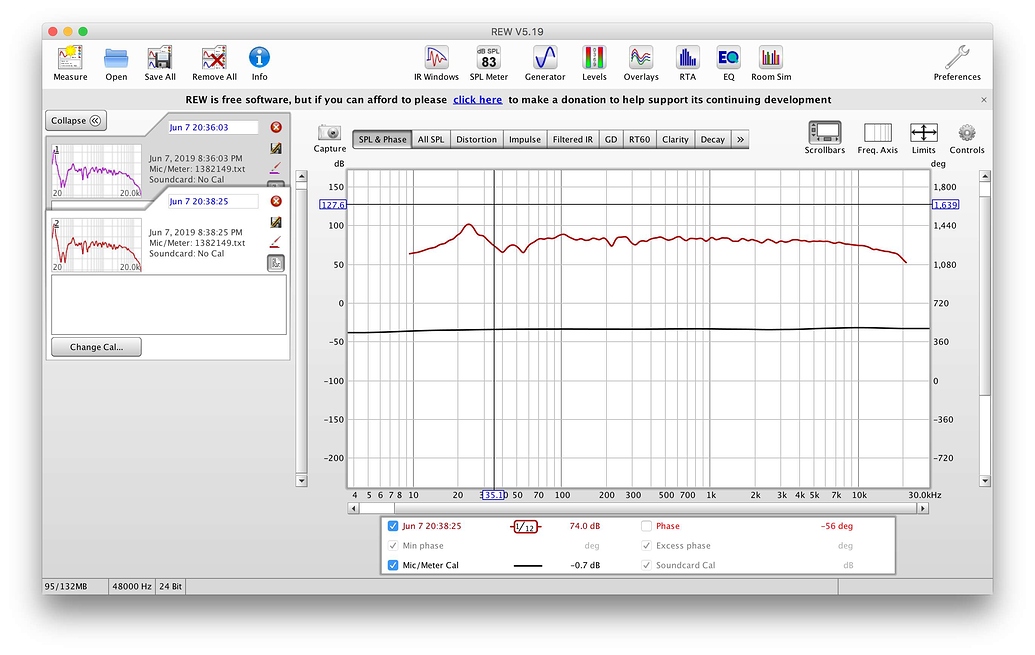This screenshot has width=1035, height=655.
Task: Collapse the measurements panel
Action: pos(76,121)
